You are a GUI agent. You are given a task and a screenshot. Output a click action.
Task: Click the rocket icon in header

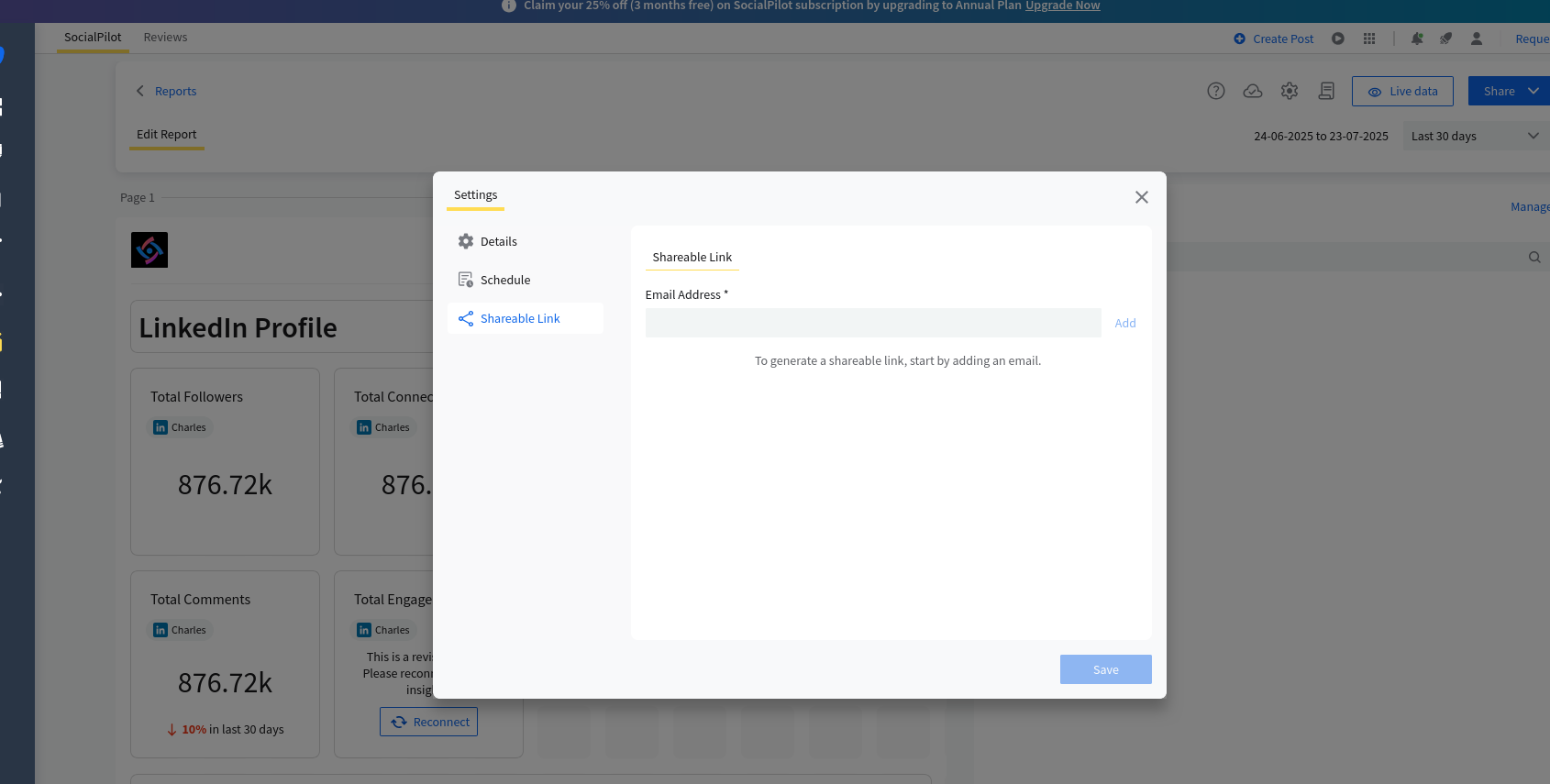1446,39
